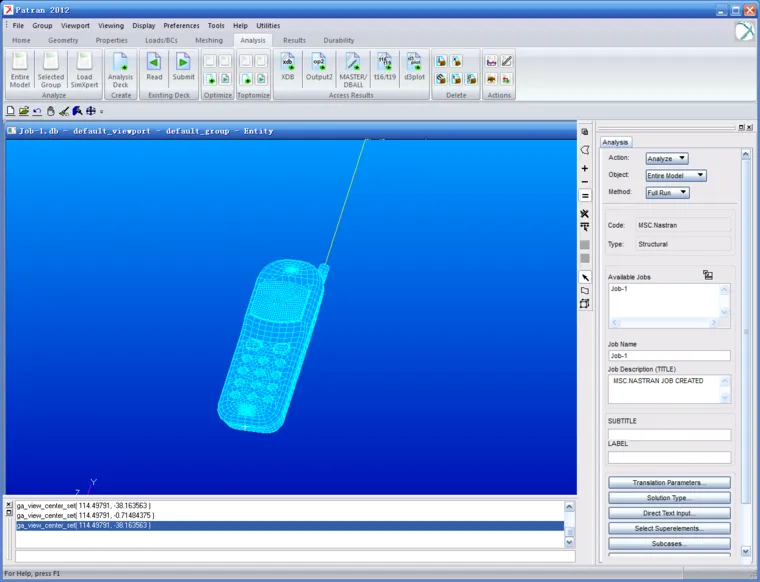This screenshot has width=760, height=582.
Task: Switch to the Durability ribbon tab
Action: tap(339, 40)
